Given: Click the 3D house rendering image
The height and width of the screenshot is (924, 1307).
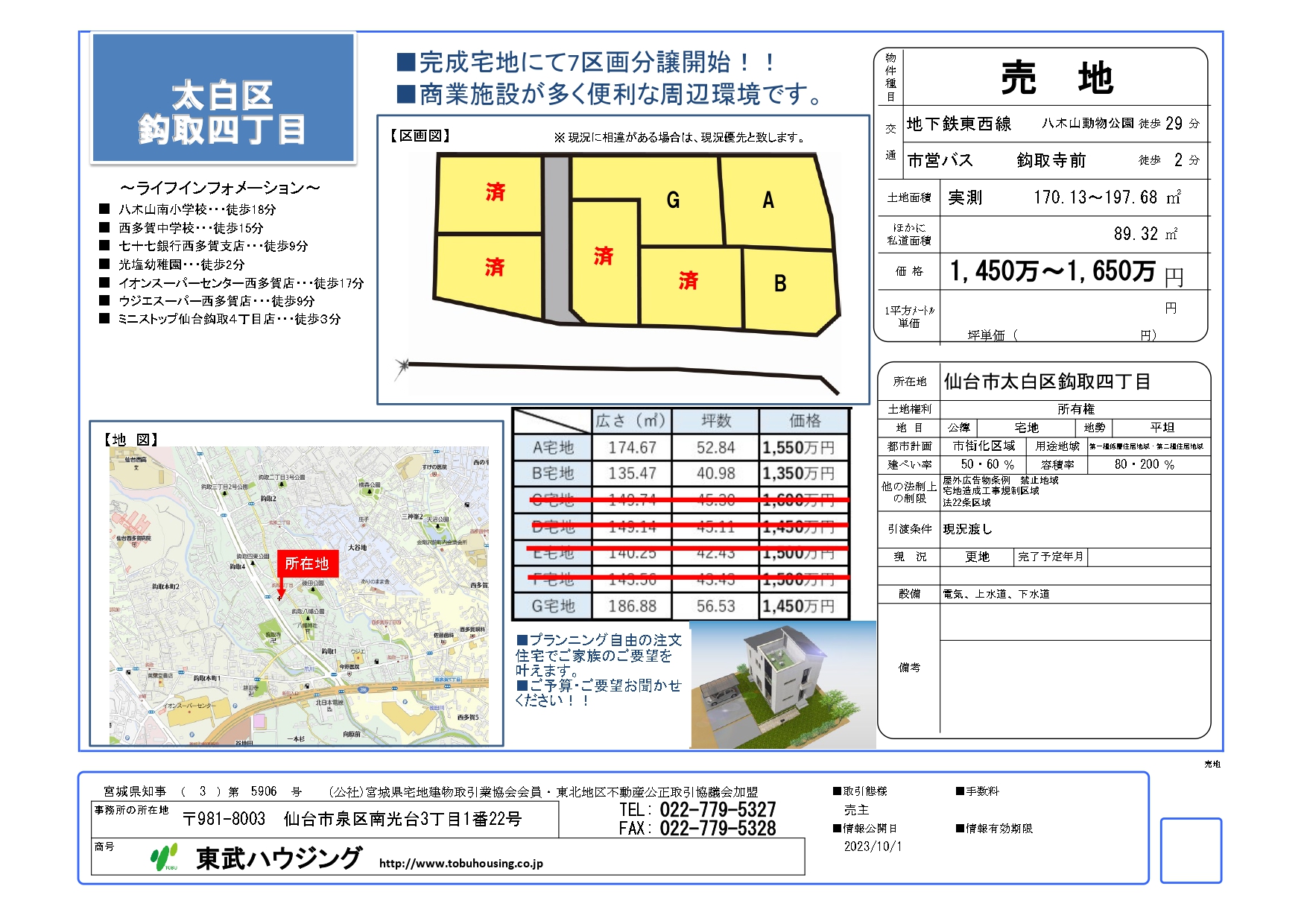Looking at the screenshot, I should [782, 684].
